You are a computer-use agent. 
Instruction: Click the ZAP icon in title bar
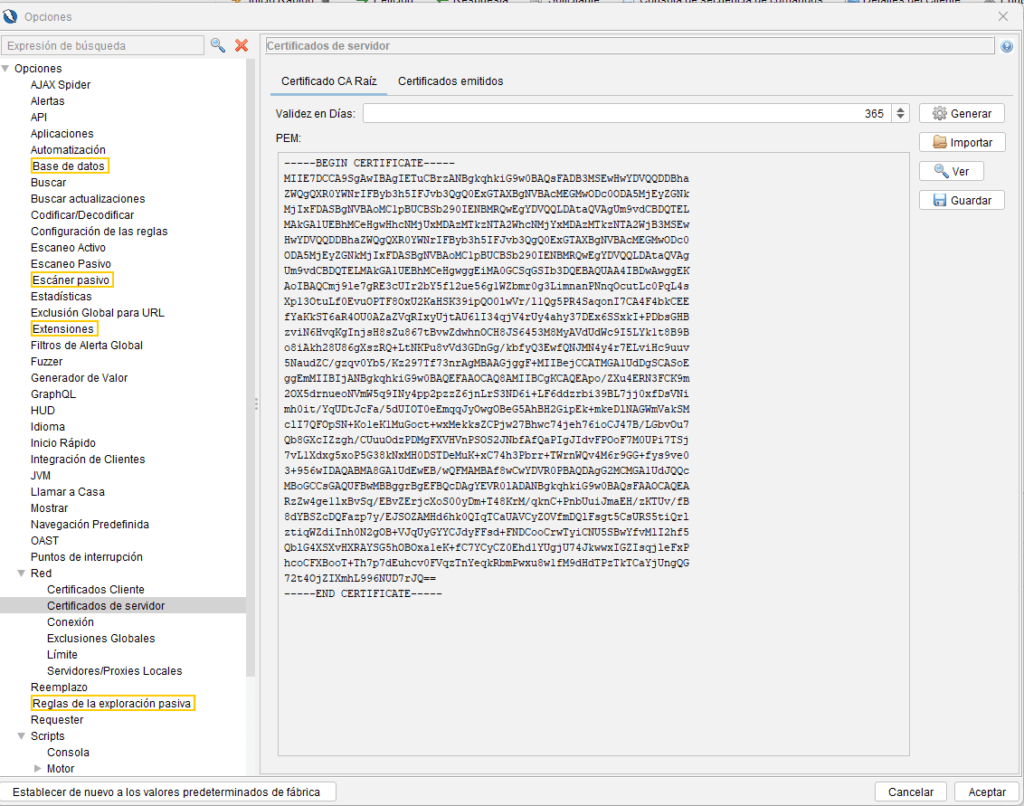11,16
